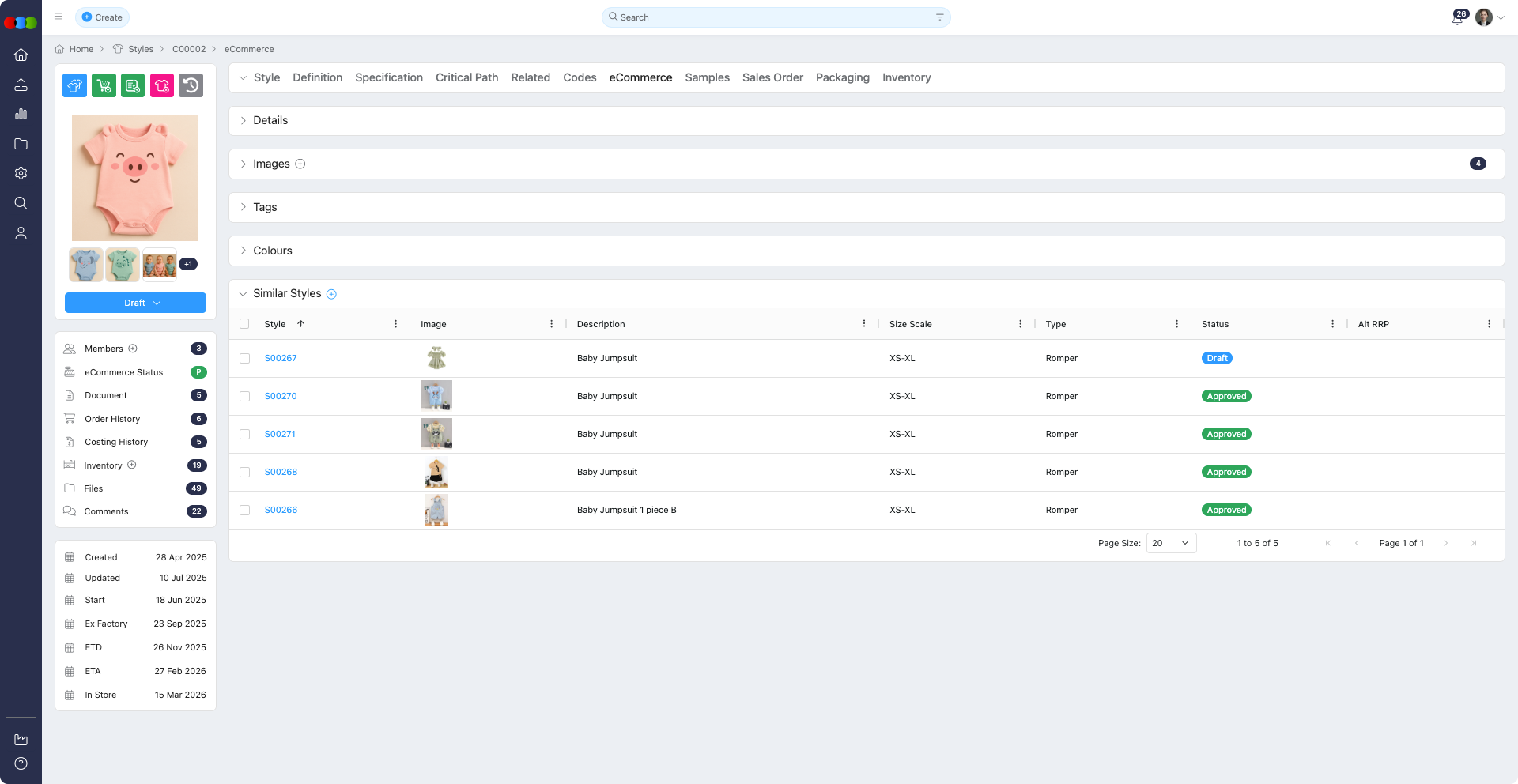The height and width of the screenshot is (784, 1518).
Task: Select the checkbox for row S00271
Action: pyautogui.click(x=244, y=435)
